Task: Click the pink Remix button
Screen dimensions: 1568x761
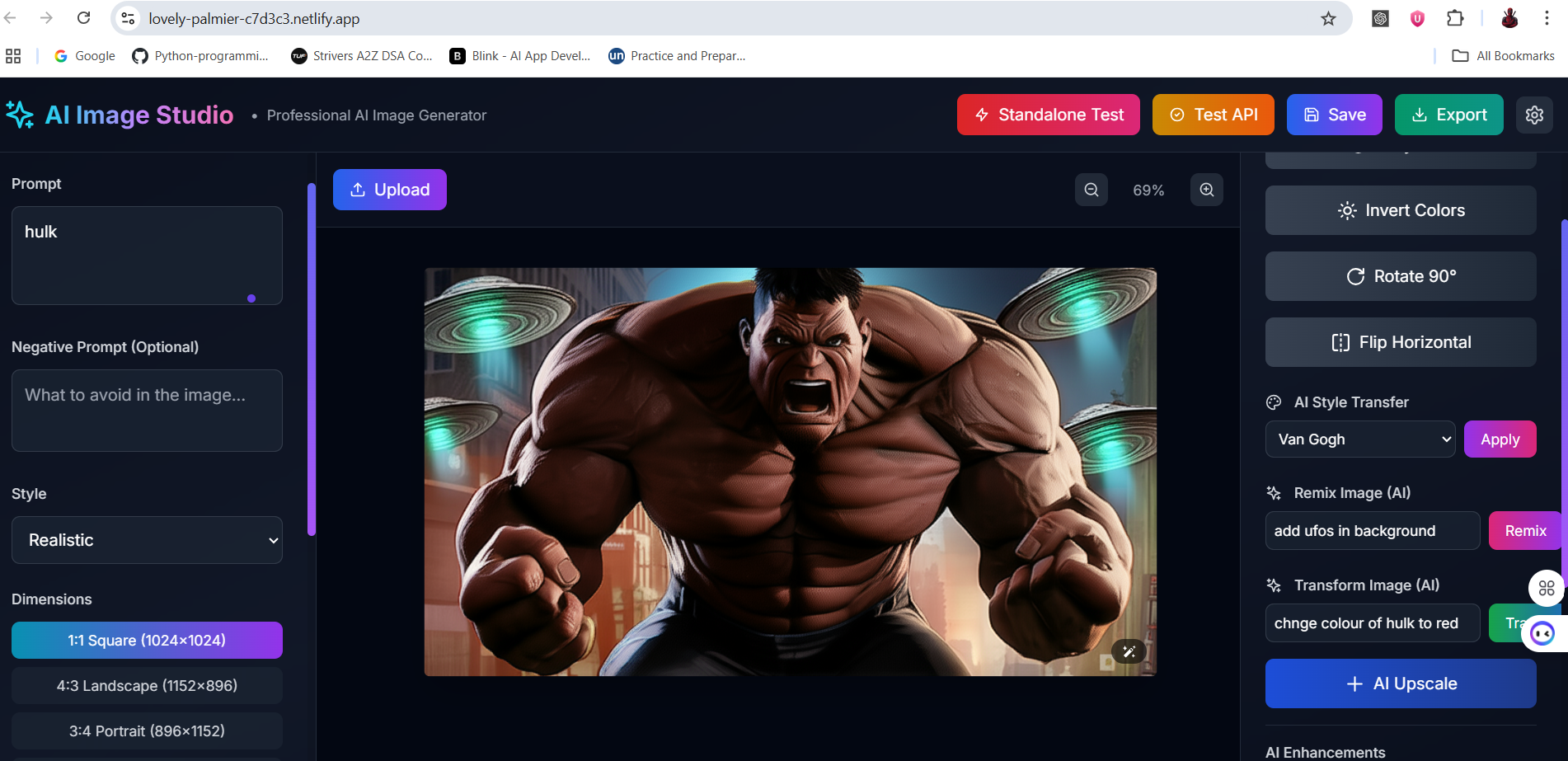Action: (1525, 531)
